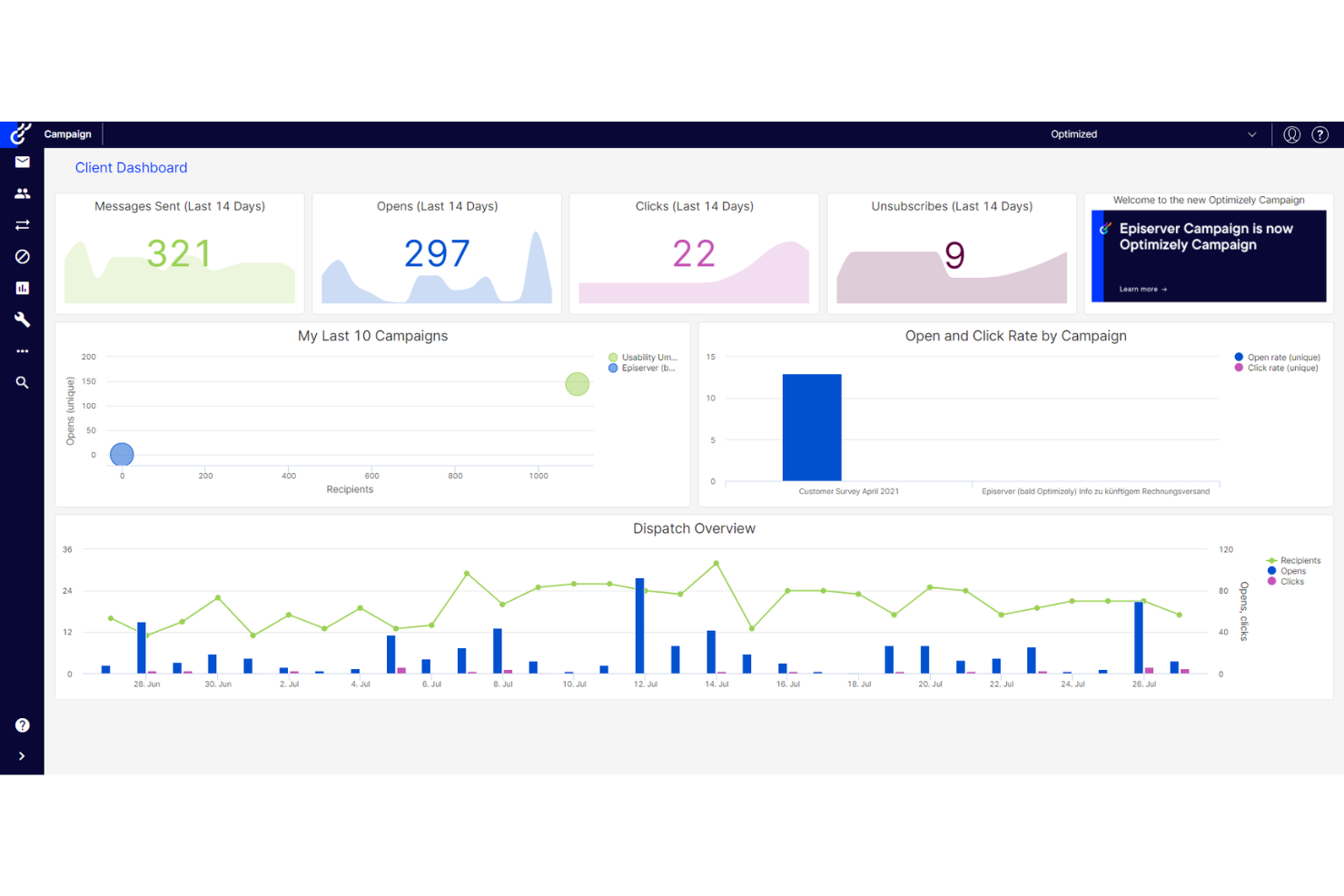Click the blue bubble in My Last 10 Campaigns
This screenshot has width=1344, height=896.
coord(122,454)
